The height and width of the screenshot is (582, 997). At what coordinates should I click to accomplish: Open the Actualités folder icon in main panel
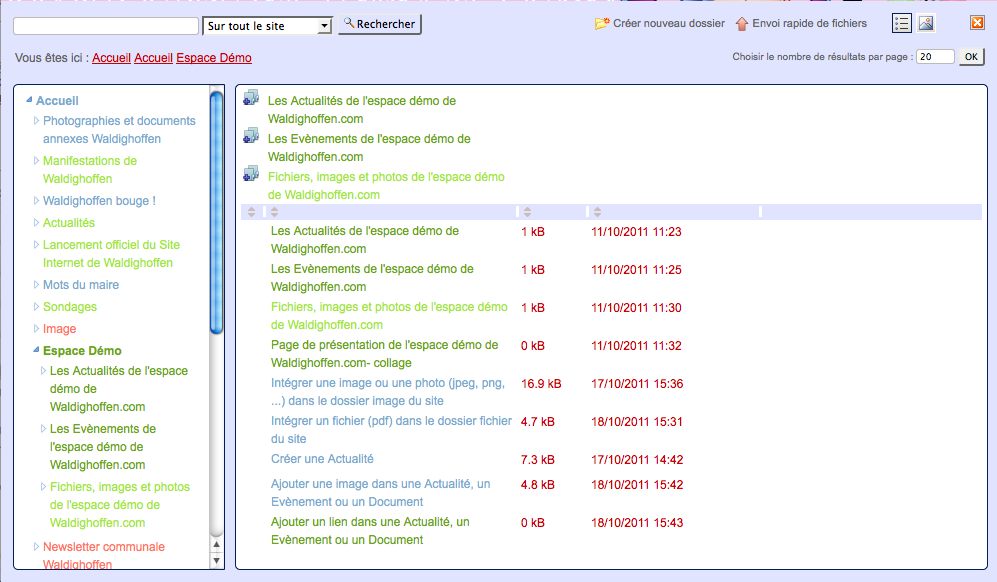pos(251,98)
